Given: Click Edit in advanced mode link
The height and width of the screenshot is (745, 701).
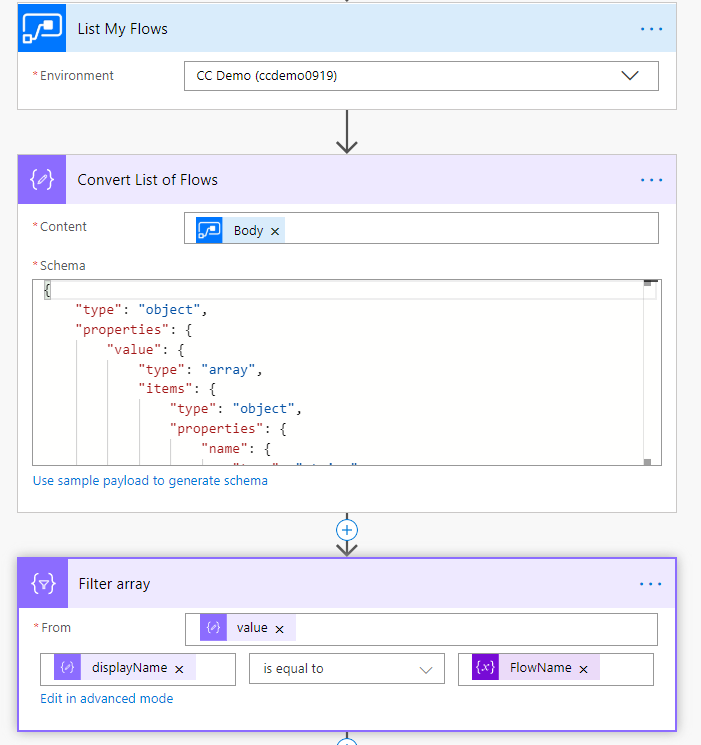Looking at the screenshot, I should 106,699.
